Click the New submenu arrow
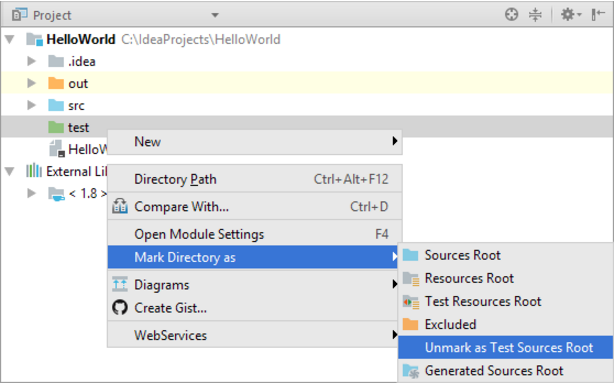 [395, 141]
